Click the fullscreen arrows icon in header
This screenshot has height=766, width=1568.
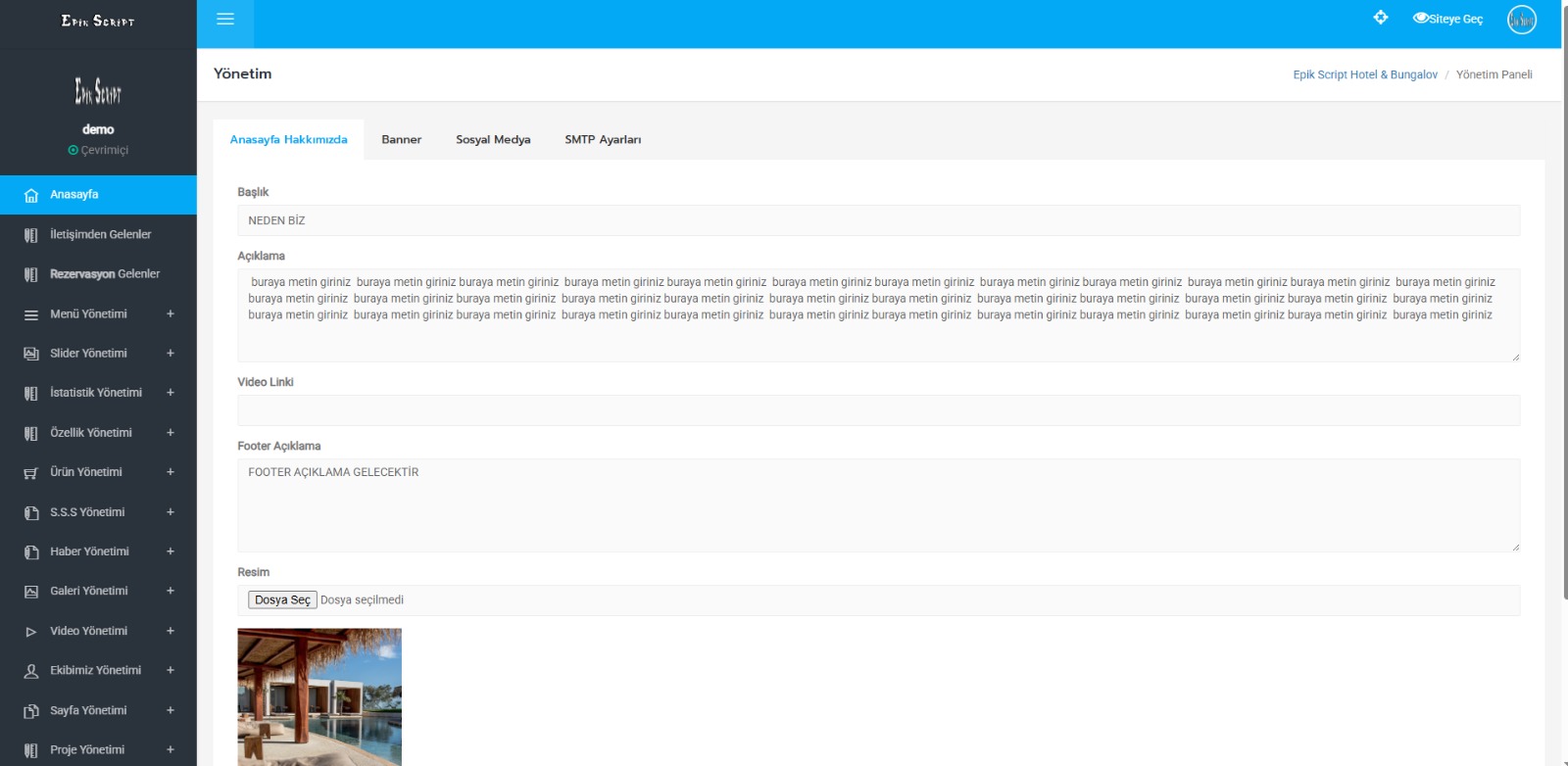[x=1380, y=18]
